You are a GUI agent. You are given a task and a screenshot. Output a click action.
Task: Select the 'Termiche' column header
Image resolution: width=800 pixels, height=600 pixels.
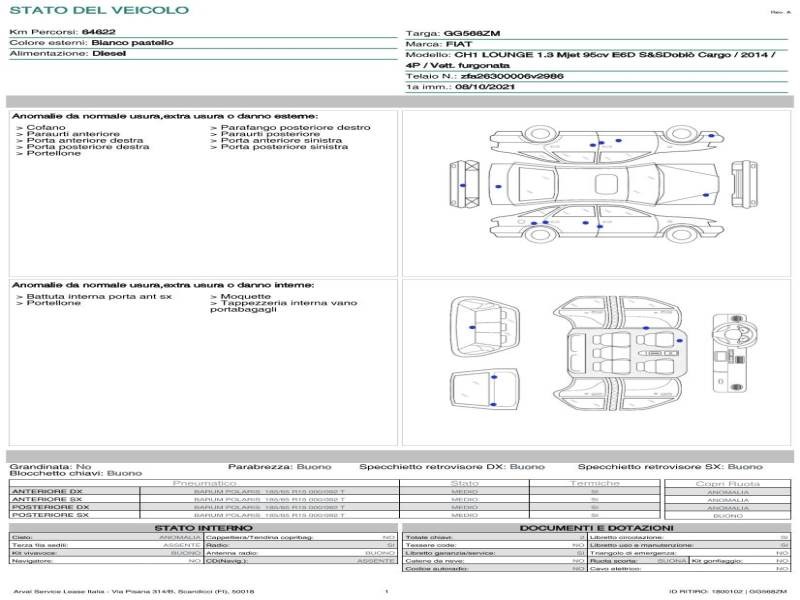594,483
